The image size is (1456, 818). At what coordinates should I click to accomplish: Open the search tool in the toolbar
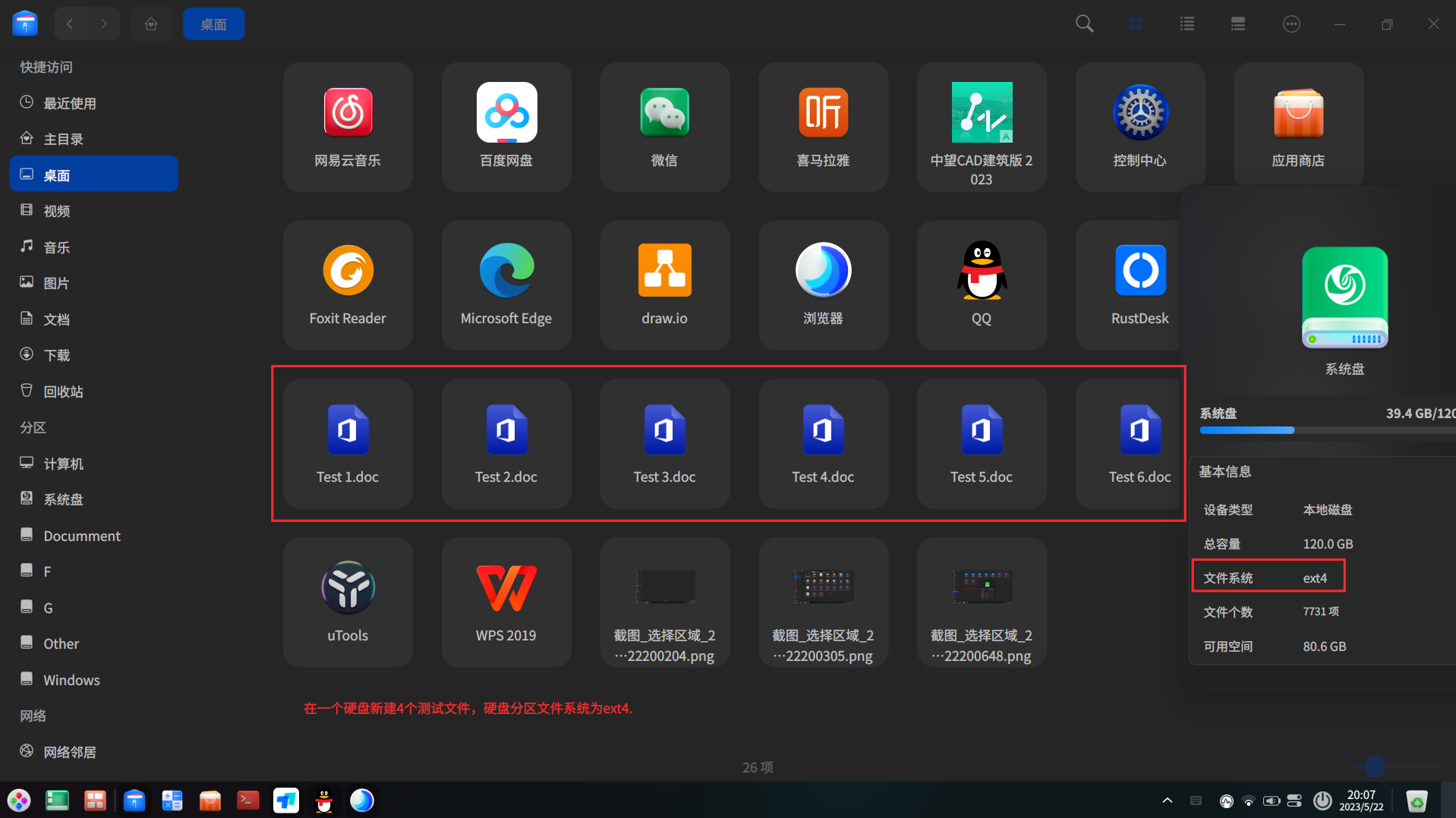1084,24
